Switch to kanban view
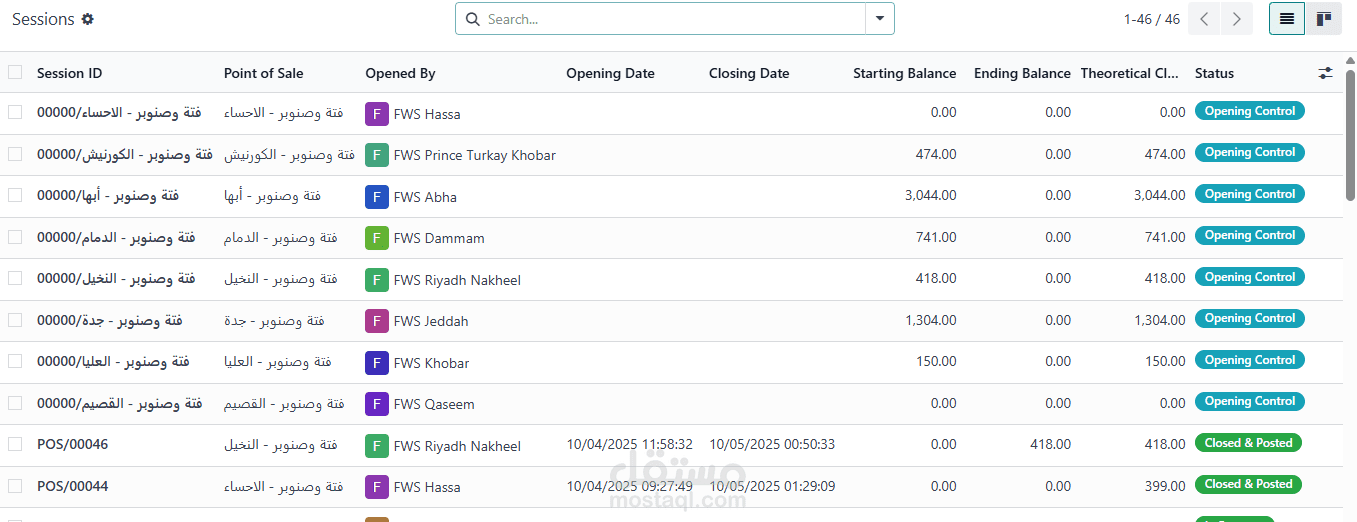This screenshot has width=1357, height=522. (1324, 19)
